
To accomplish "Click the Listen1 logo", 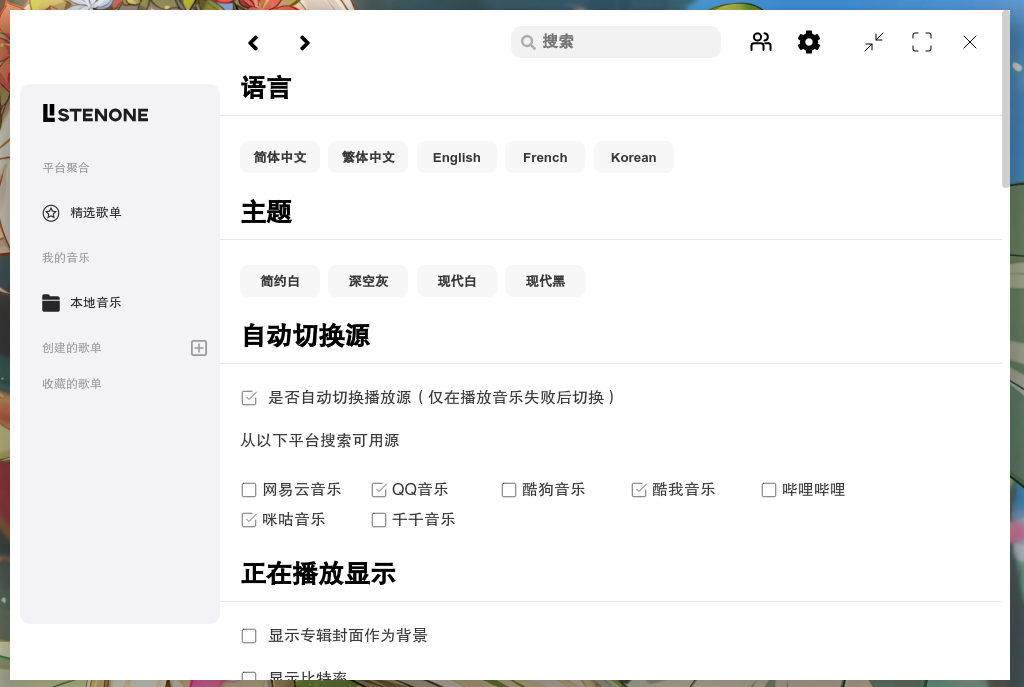I will tap(95, 114).
